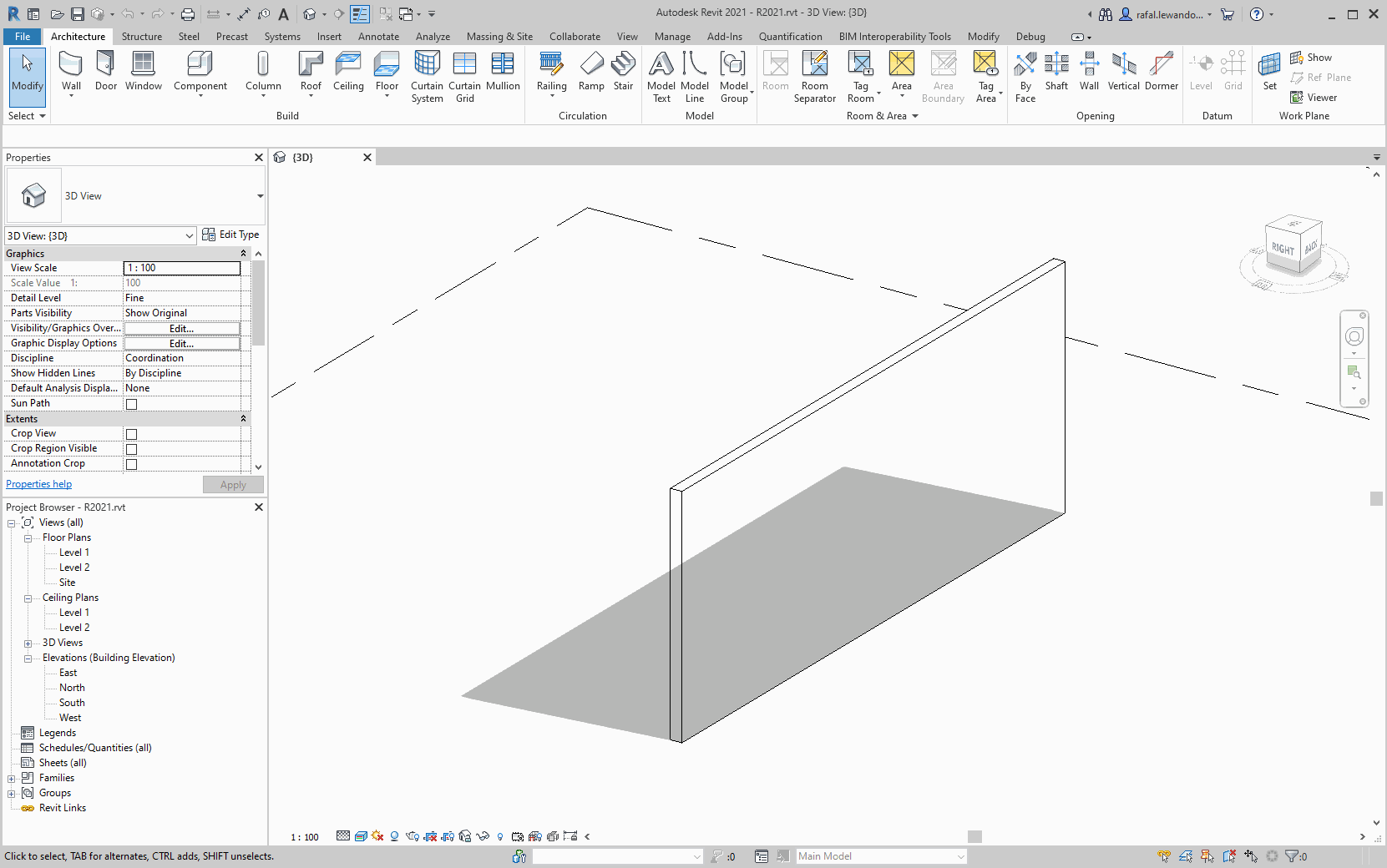Check the Crop View option
This screenshot has width=1387, height=868.
pos(130,433)
